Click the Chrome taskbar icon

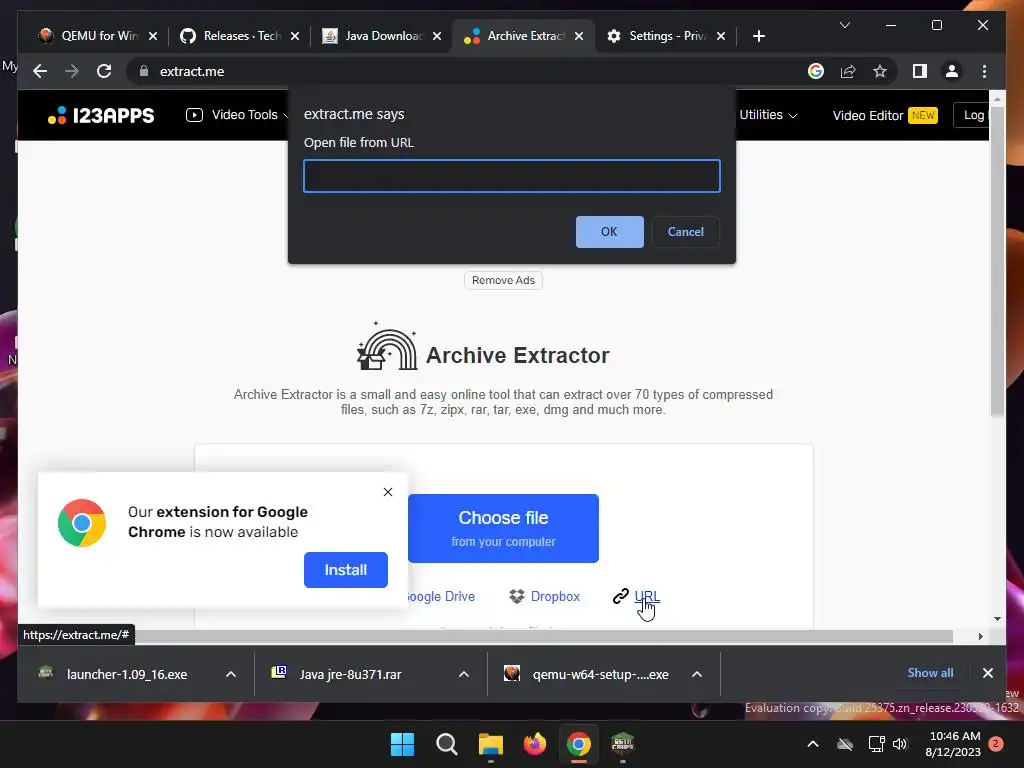pos(579,744)
